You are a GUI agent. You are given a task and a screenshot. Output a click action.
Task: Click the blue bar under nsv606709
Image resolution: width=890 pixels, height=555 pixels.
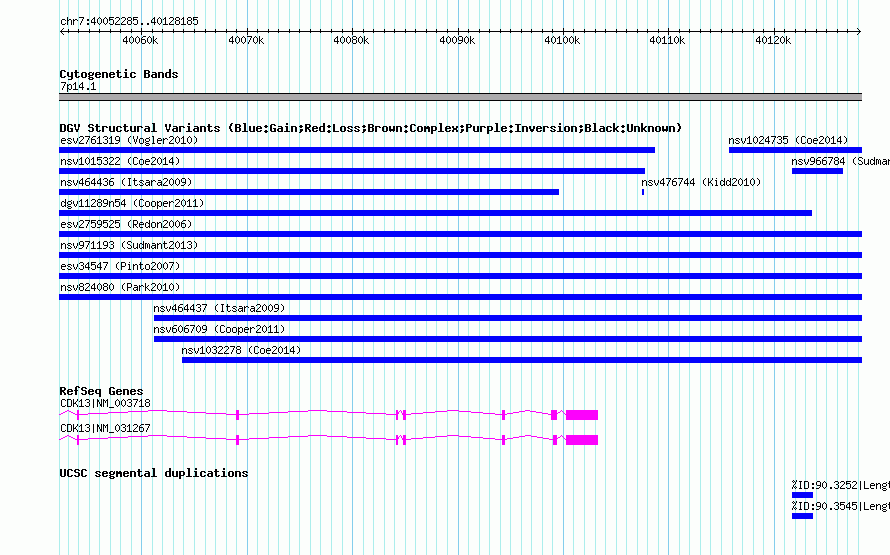[508, 339]
